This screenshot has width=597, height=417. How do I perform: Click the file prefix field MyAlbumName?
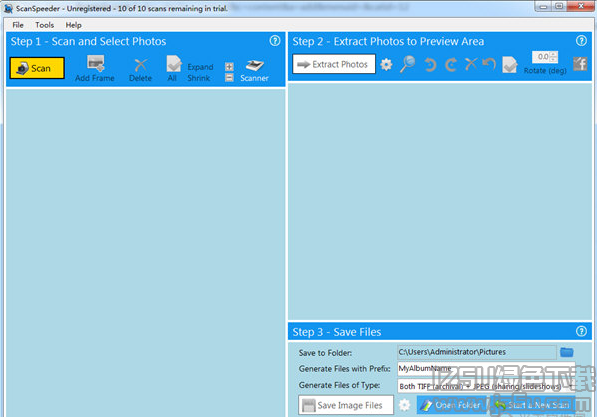click(x=486, y=369)
